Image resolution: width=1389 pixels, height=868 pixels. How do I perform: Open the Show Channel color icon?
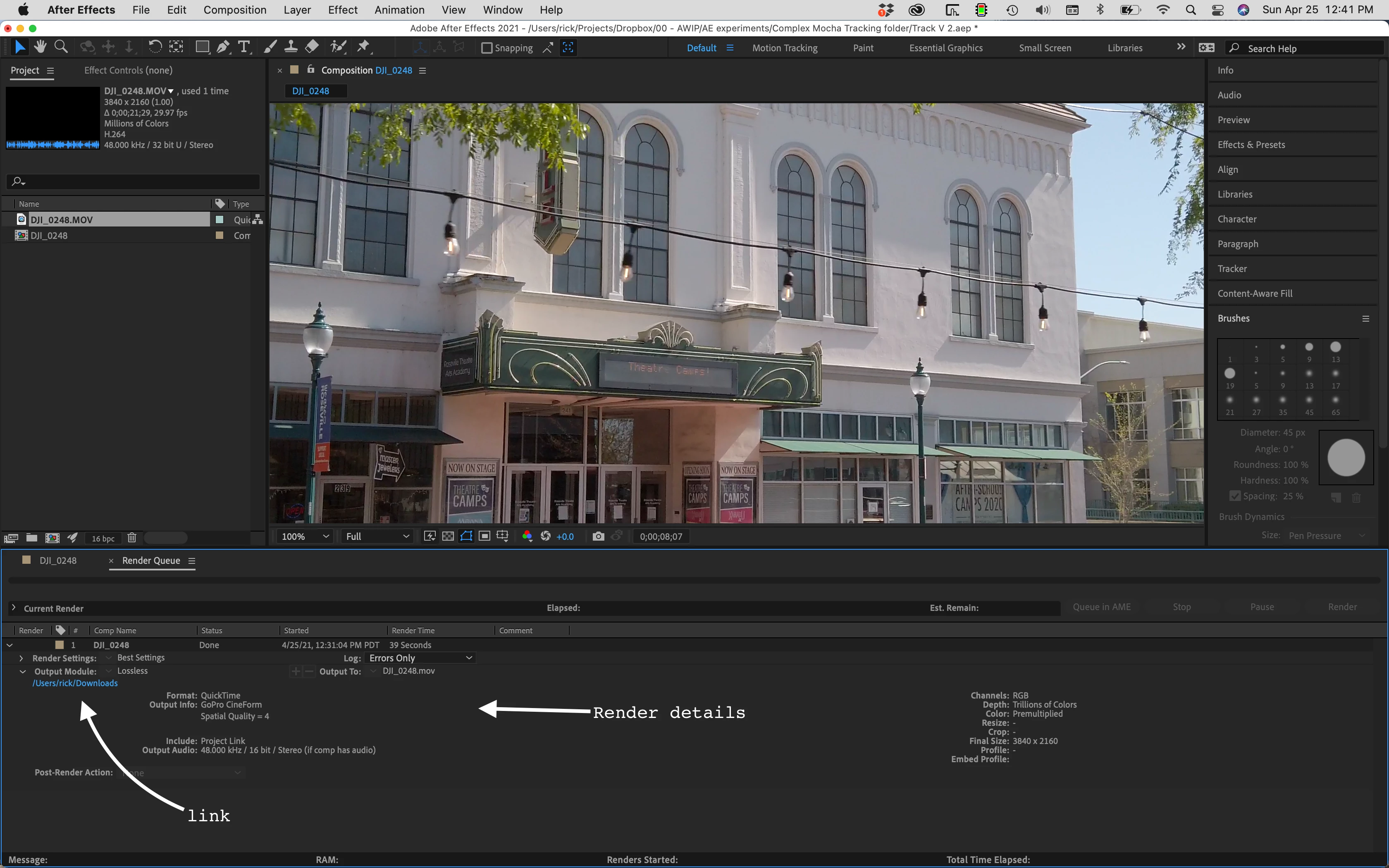tap(527, 536)
